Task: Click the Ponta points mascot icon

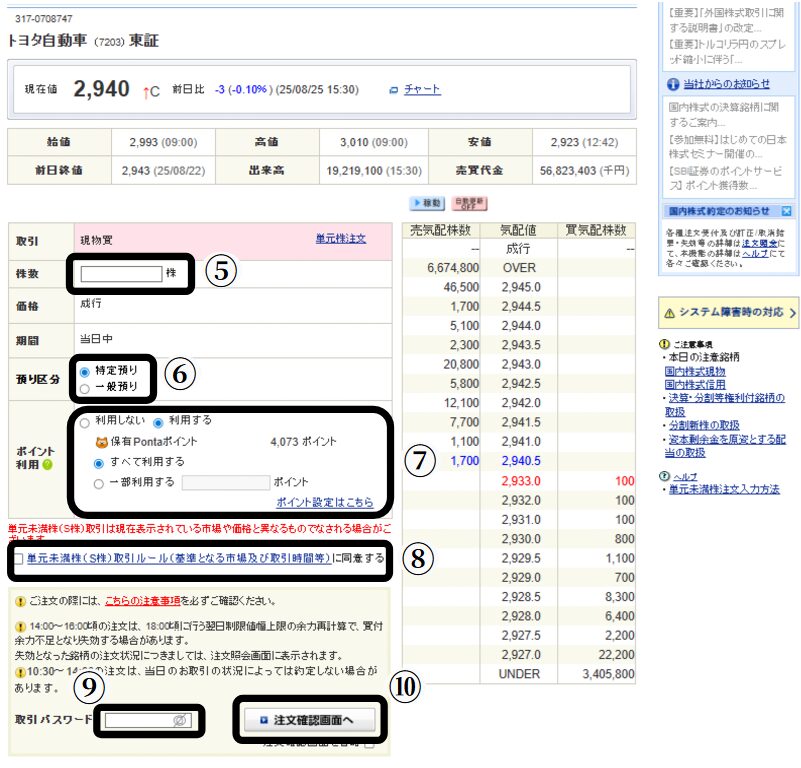Action: [100, 441]
